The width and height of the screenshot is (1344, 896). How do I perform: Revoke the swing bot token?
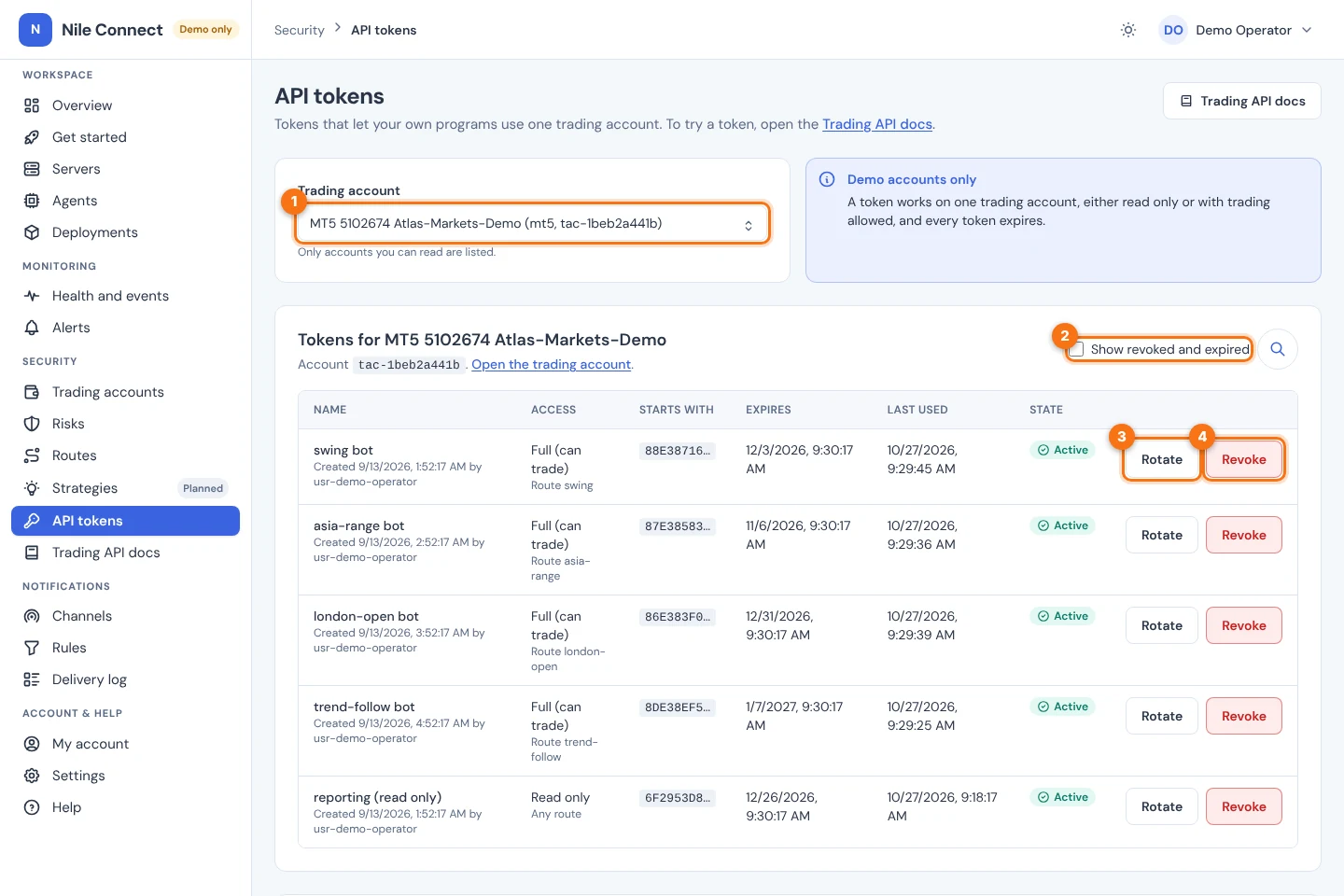[x=1244, y=459]
